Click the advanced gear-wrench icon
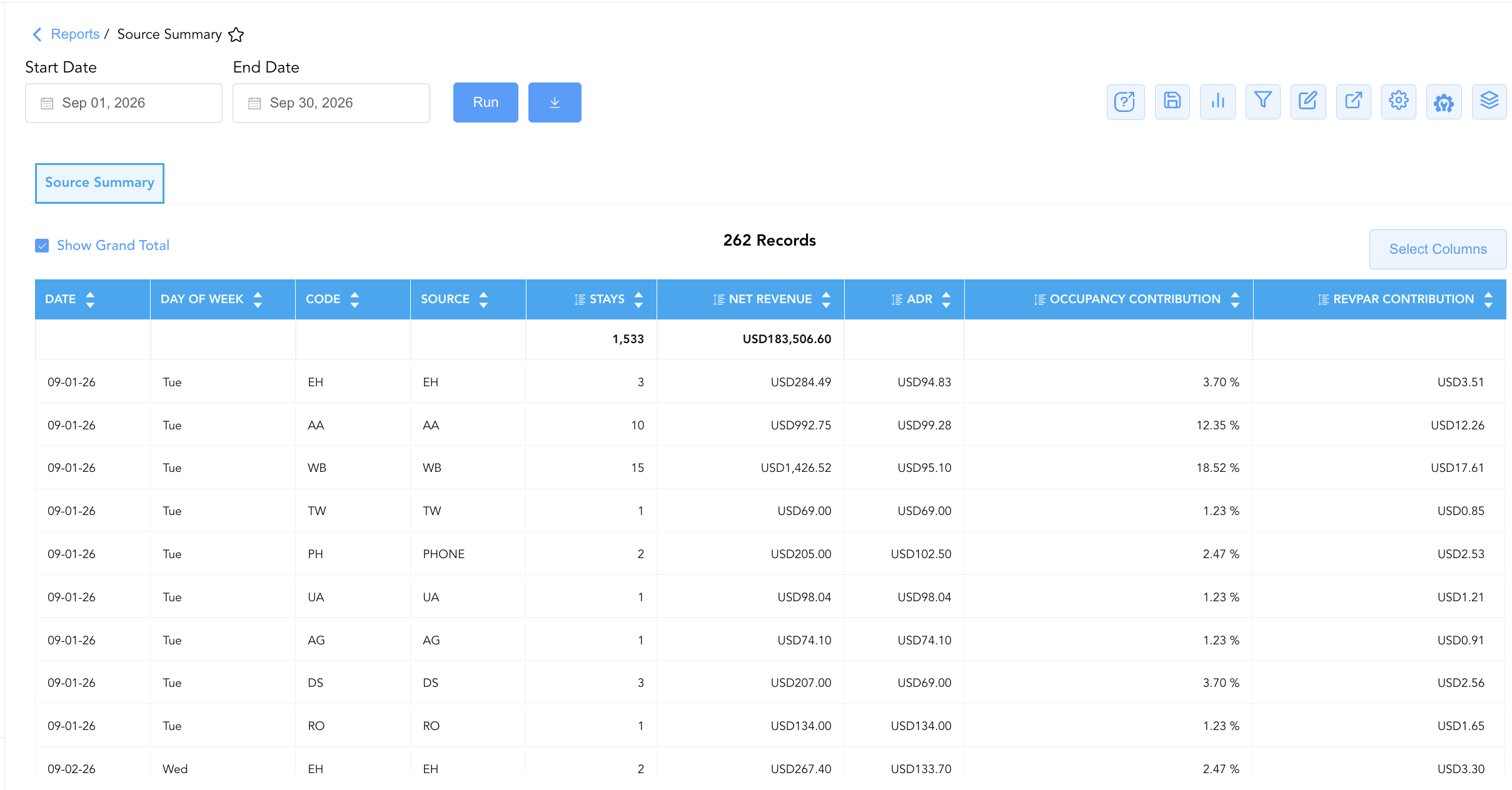The height and width of the screenshot is (790, 1512). coord(1444,102)
